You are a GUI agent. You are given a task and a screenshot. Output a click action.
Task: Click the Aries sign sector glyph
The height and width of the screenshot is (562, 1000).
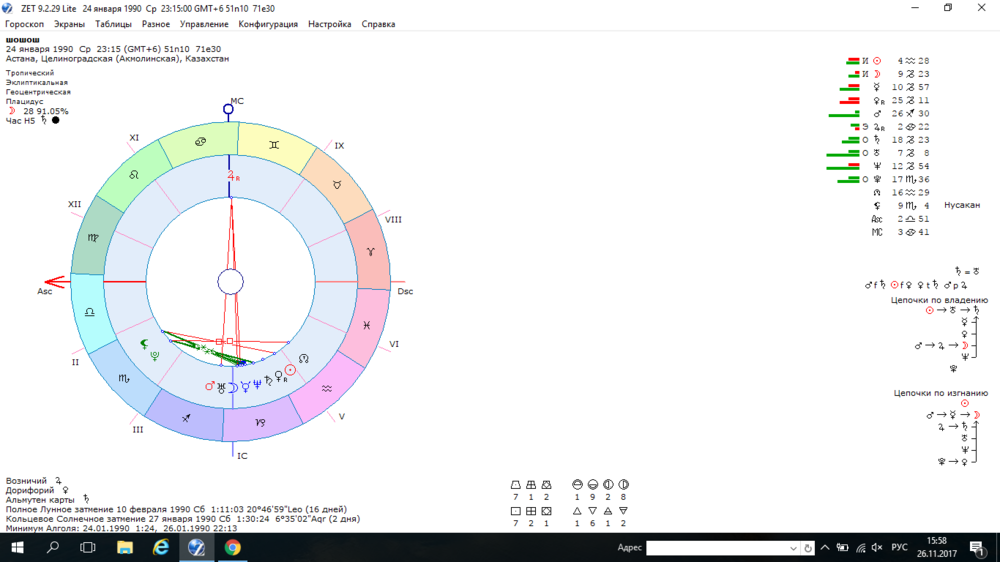(x=371, y=252)
